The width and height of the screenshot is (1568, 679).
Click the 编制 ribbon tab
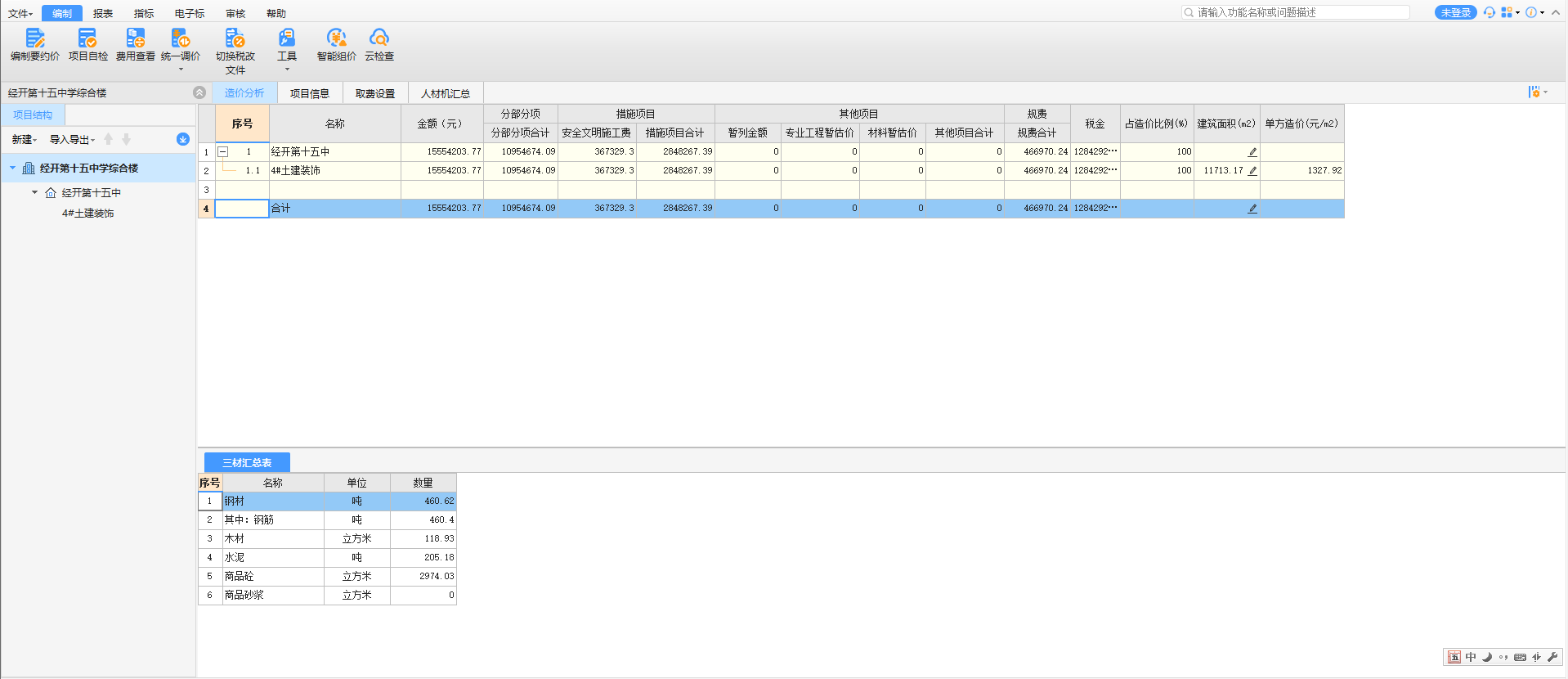click(x=62, y=13)
